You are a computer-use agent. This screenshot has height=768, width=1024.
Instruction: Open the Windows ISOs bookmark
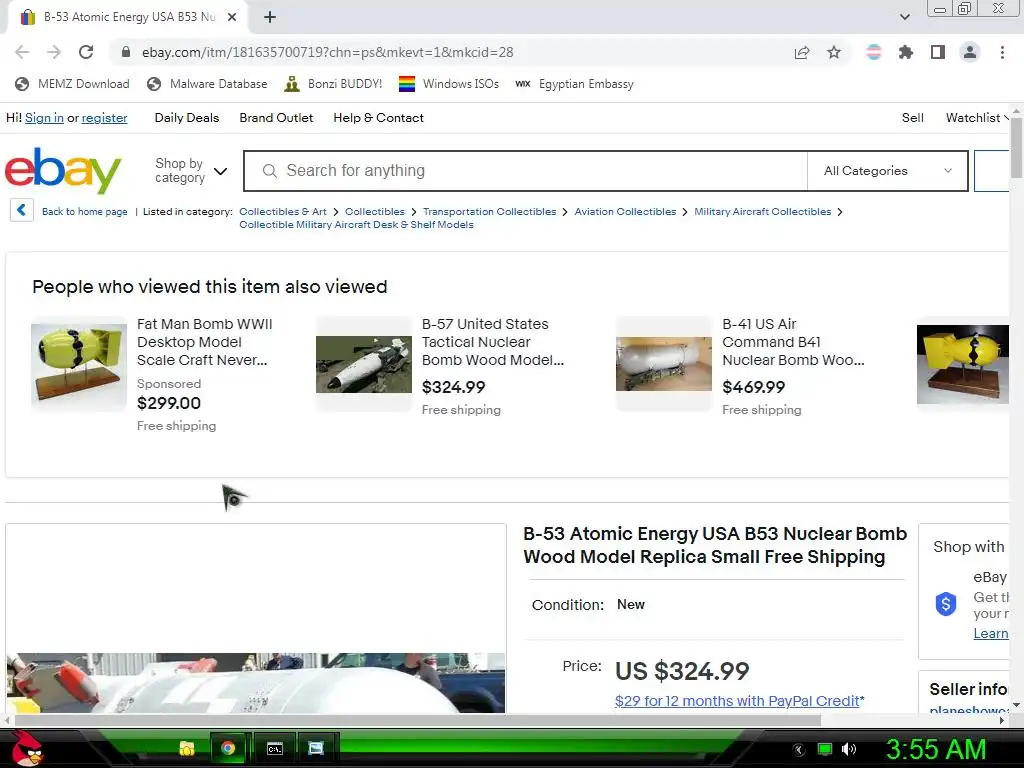click(449, 84)
